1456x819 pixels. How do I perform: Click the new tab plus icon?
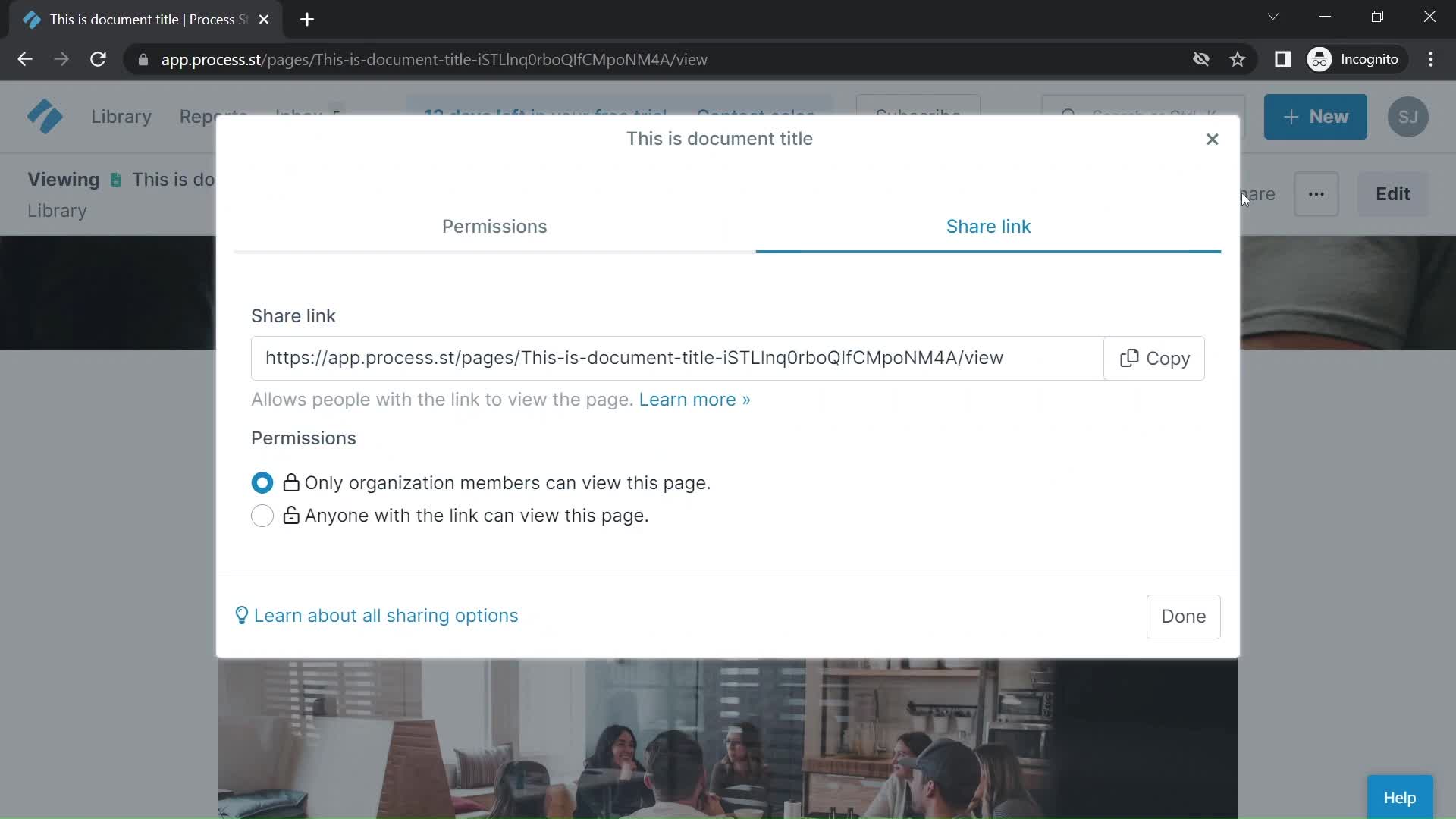[x=307, y=20]
